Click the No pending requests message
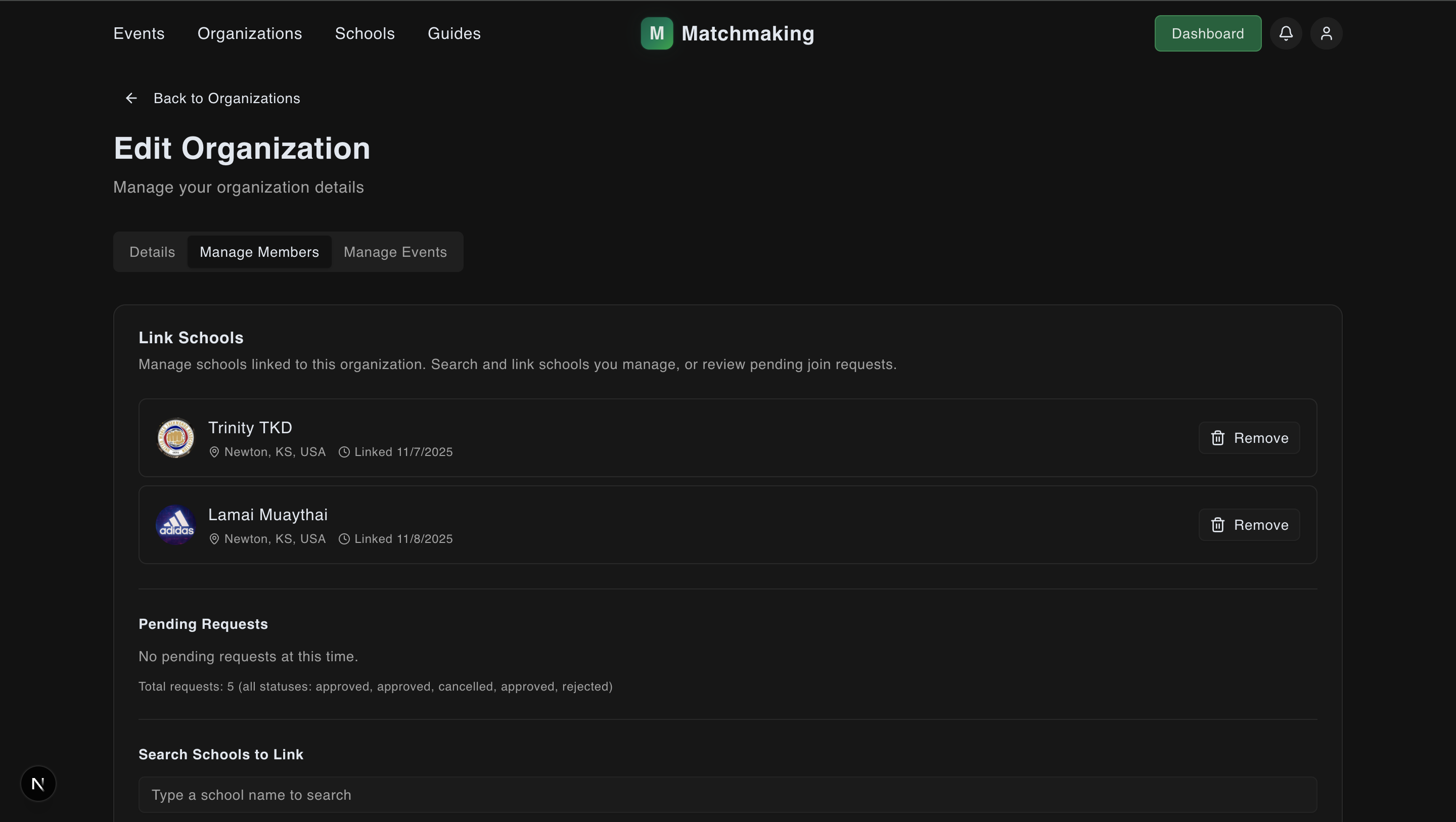Viewport: 1456px width, 822px height. 249,657
